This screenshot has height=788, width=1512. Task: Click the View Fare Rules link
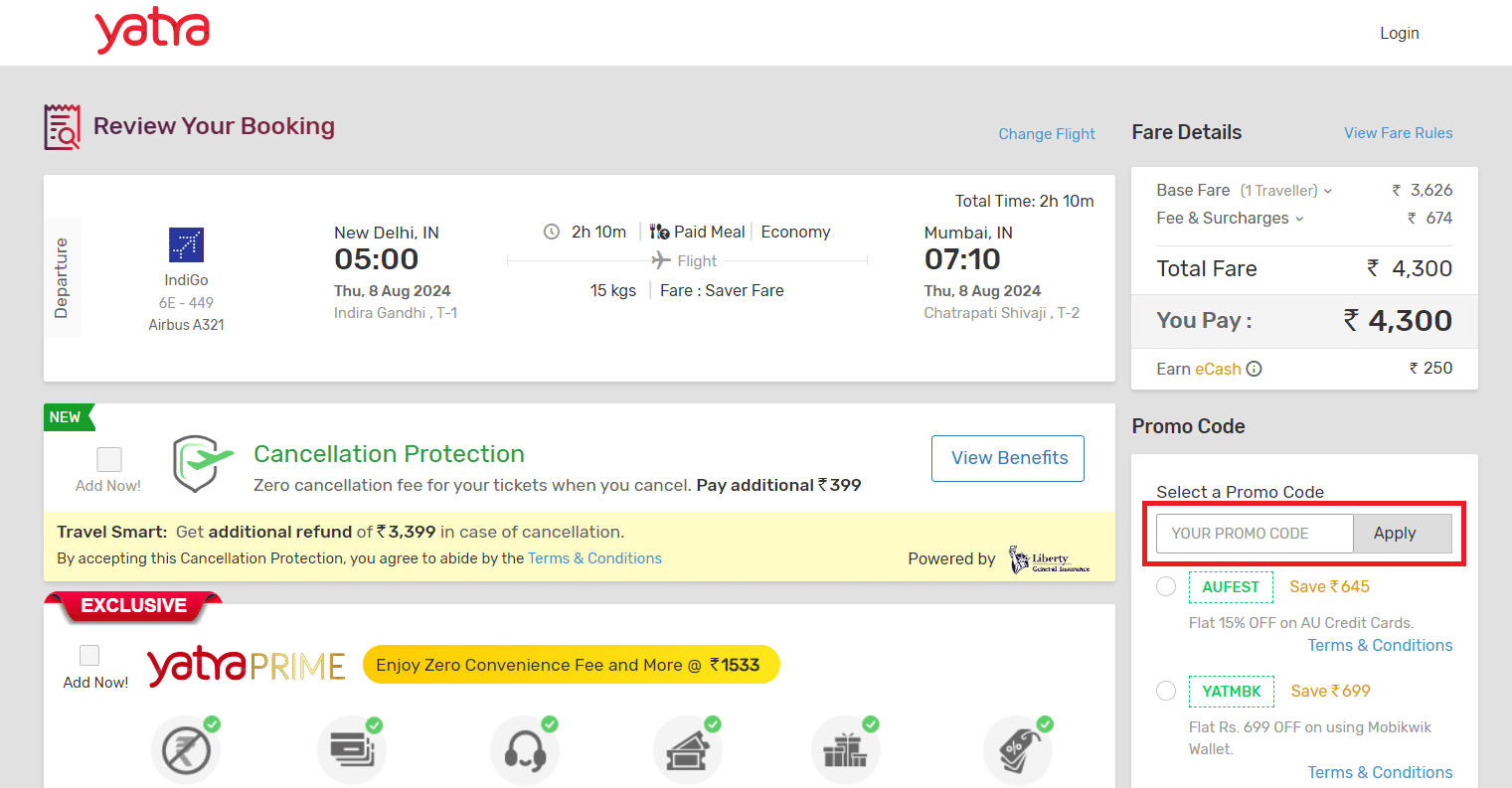pyautogui.click(x=1398, y=132)
